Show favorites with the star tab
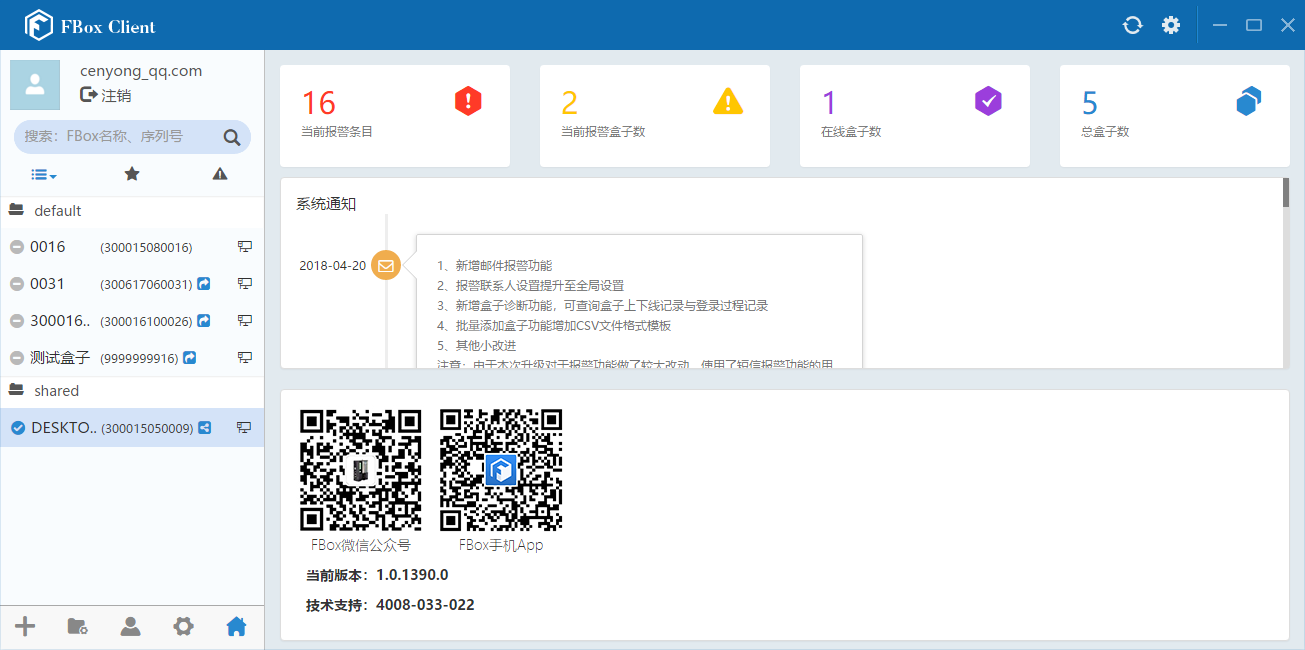 (132, 174)
